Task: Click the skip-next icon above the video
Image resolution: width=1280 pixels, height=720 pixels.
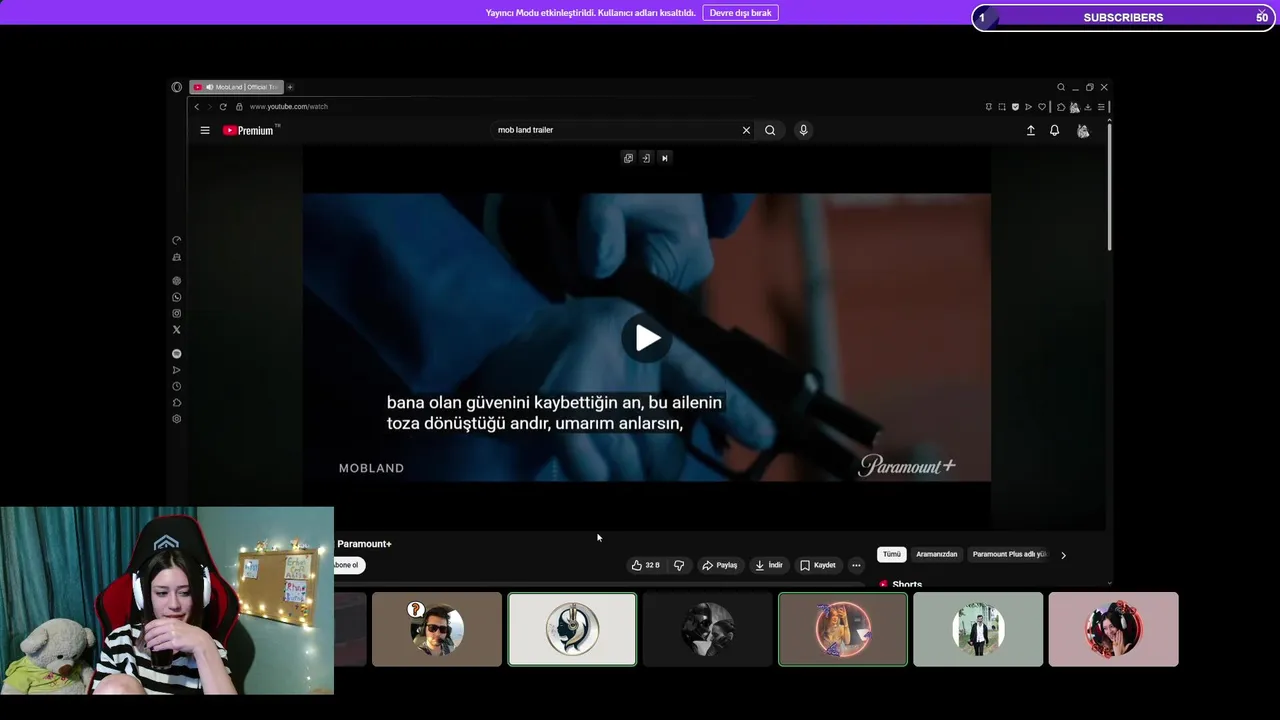Action: point(664,158)
